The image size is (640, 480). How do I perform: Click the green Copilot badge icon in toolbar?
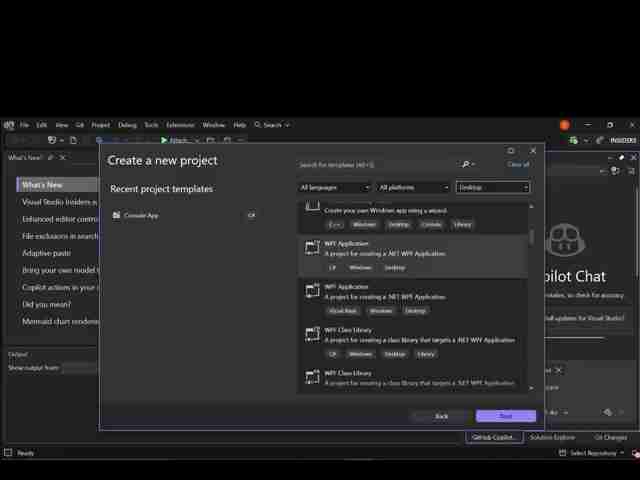click(x=573, y=140)
